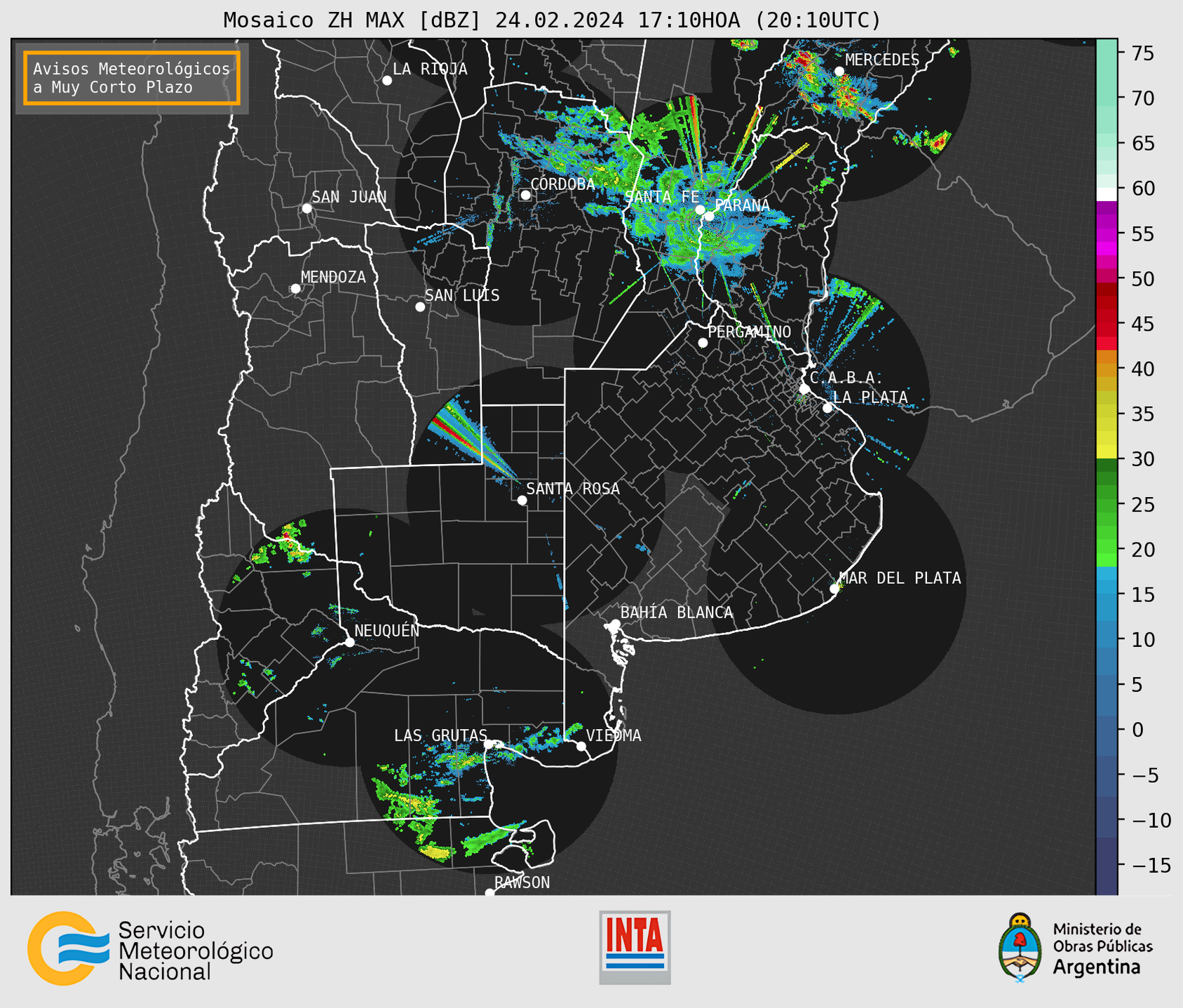Click the 55 label on the color scale
Screen dimensions: 1183x1008
click(x=1144, y=234)
